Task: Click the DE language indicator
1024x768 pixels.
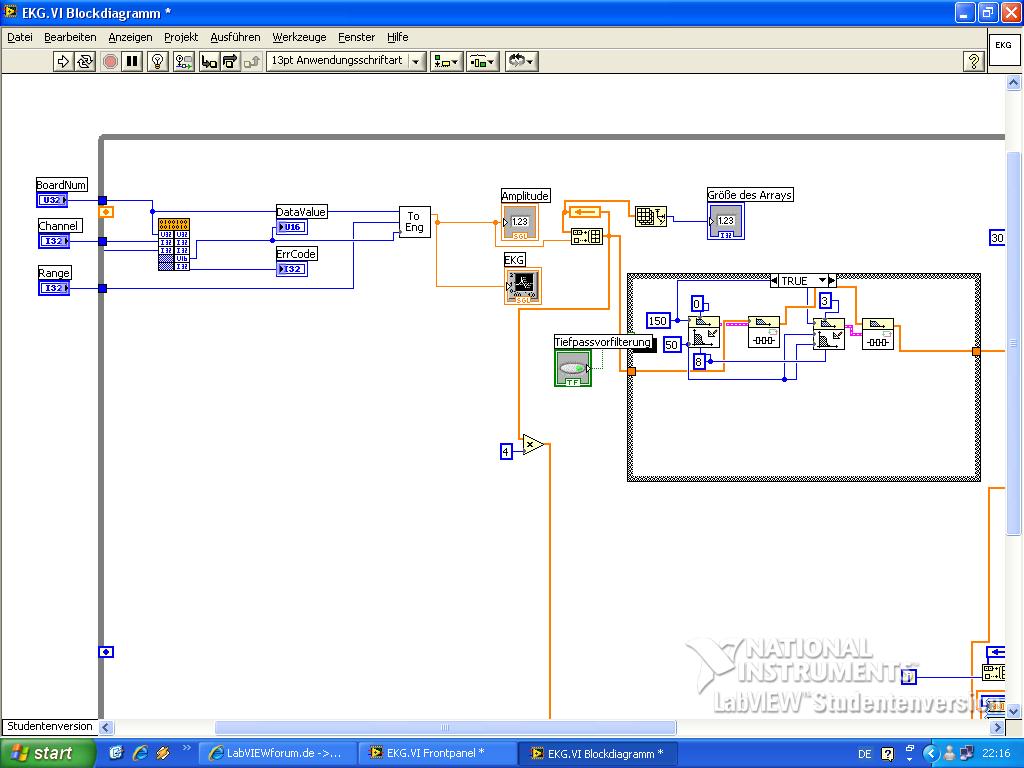Action: point(864,754)
